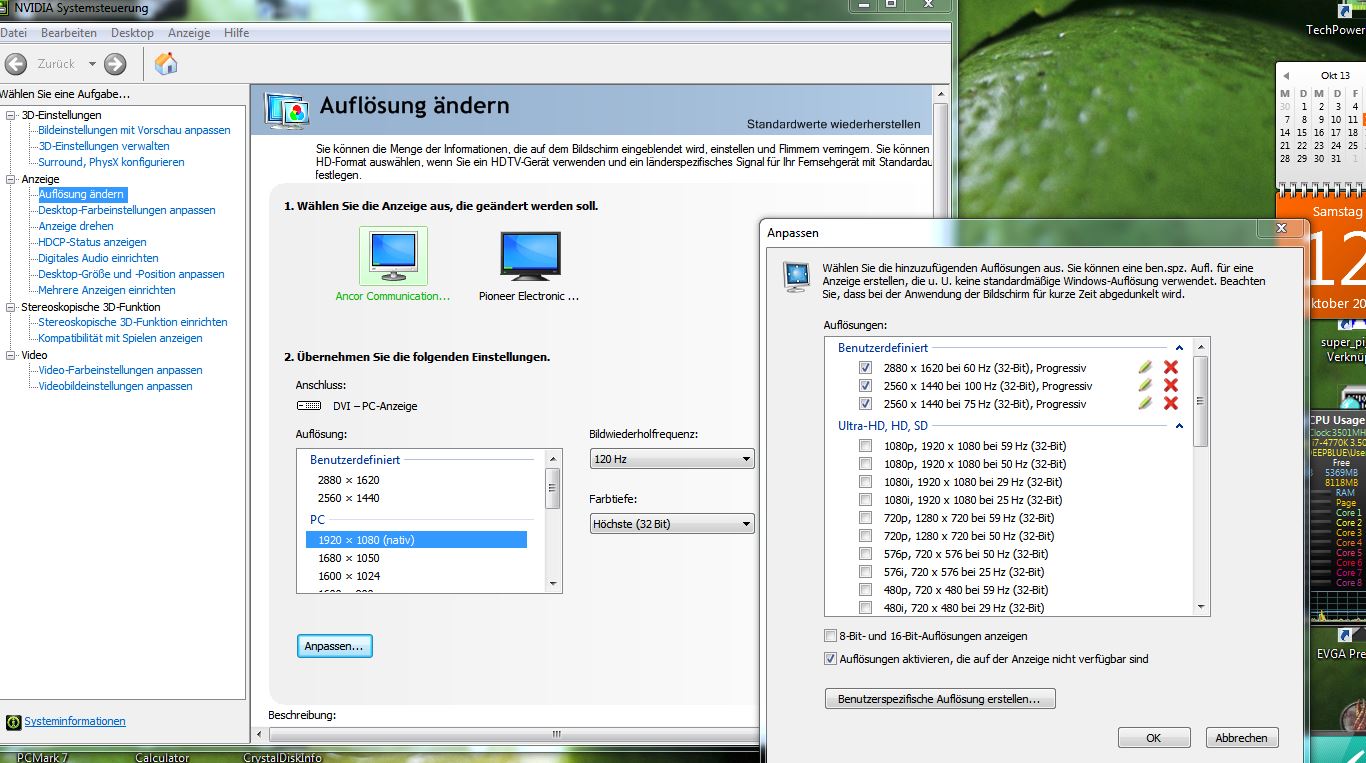The height and width of the screenshot is (763, 1366).
Task: Click Benutzerspezifische Auflösung erstellen button
Action: tap(940, 699)
